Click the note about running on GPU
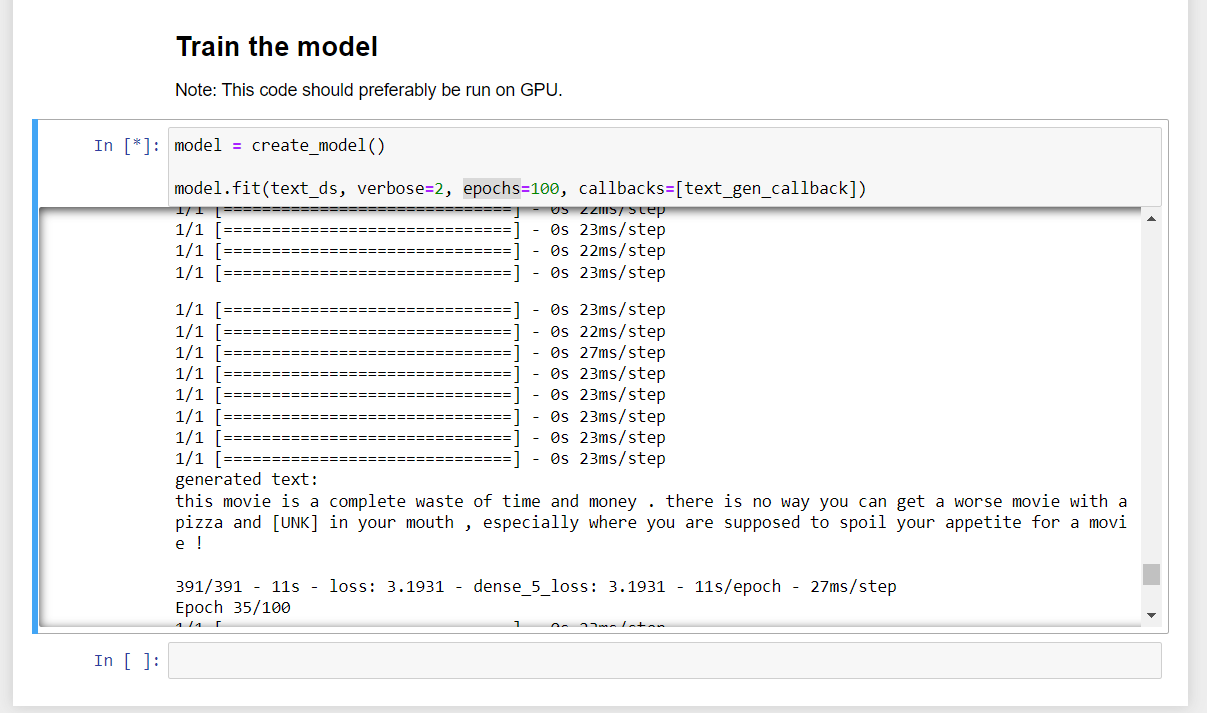1207x713 pixels. (x=369, y=90)
